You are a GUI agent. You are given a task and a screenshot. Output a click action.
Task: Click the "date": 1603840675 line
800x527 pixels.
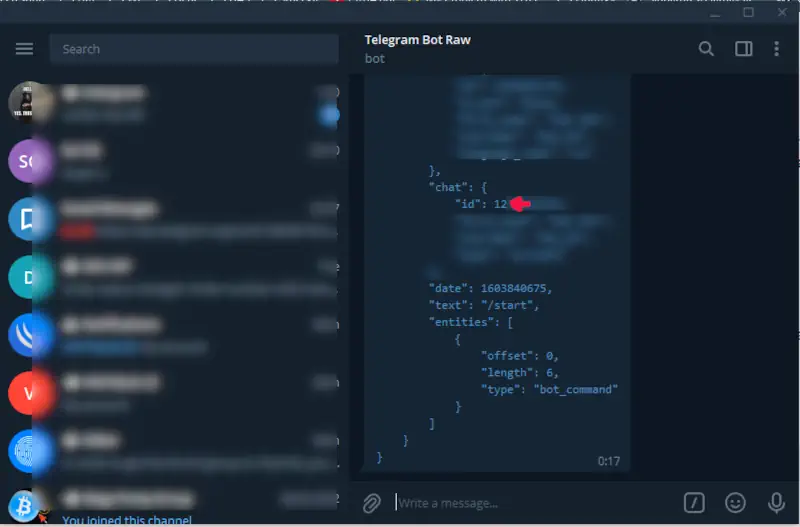click(x=490, y=288)
